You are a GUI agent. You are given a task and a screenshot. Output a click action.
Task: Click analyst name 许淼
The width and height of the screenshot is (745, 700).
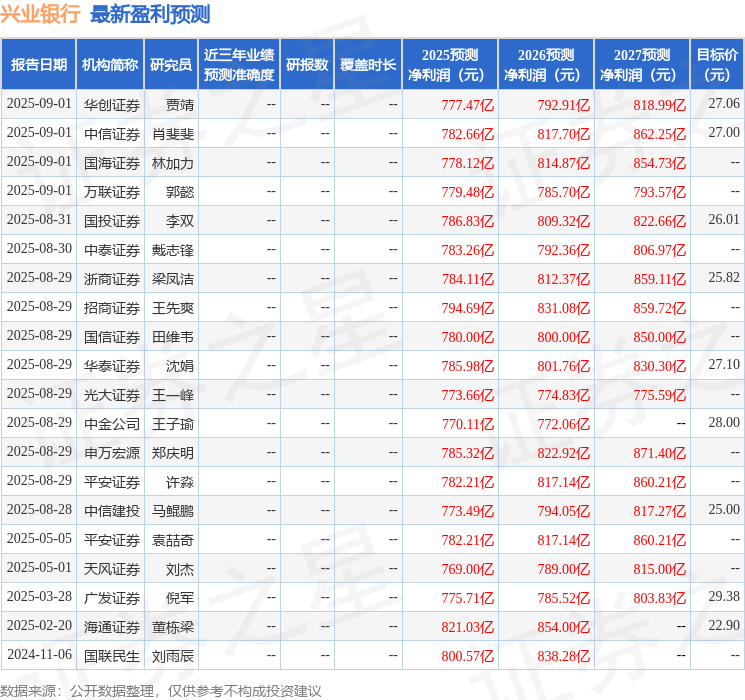(x=180, y=482)
